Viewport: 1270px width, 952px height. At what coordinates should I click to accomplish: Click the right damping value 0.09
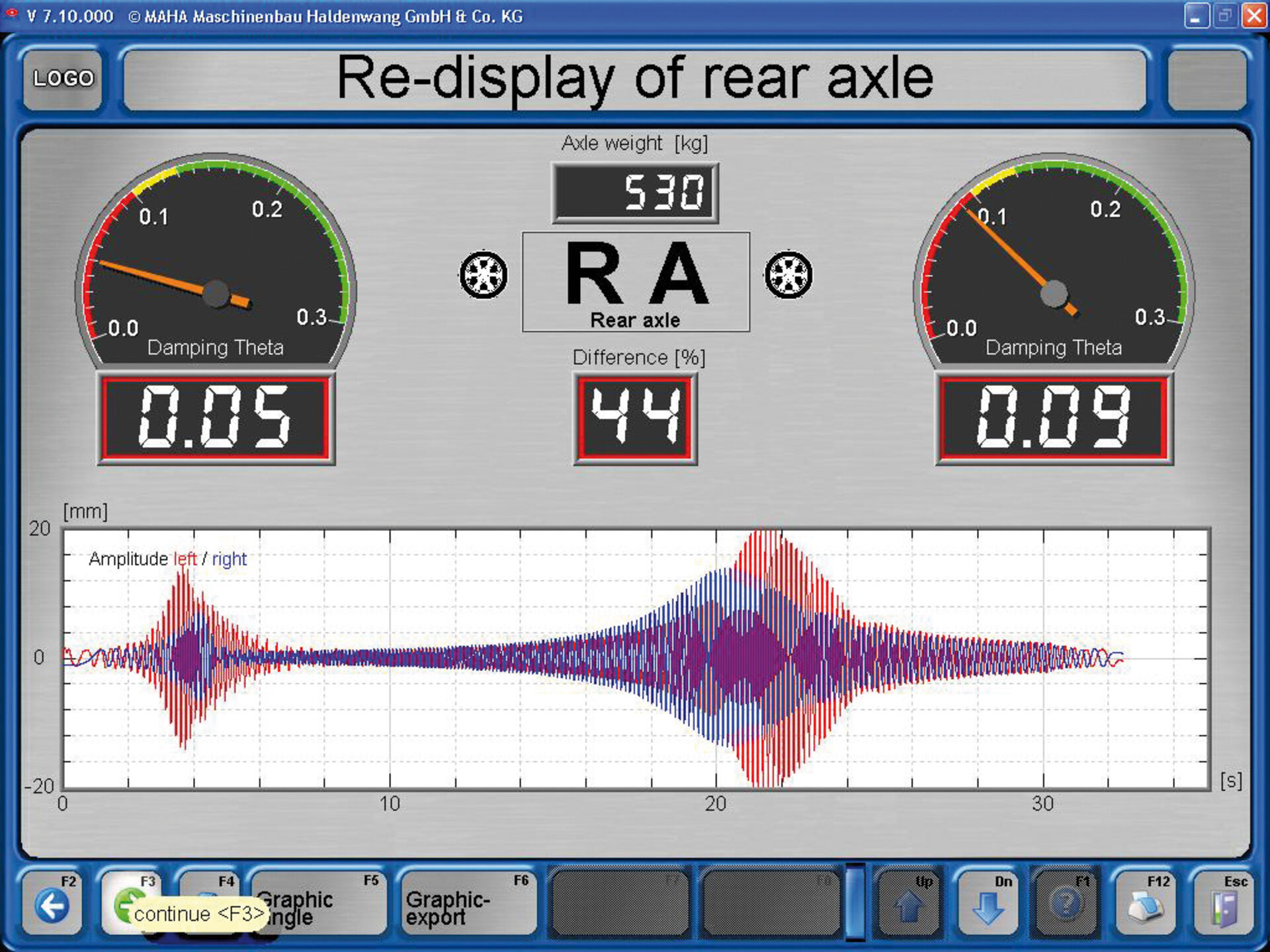(1053, 418)
